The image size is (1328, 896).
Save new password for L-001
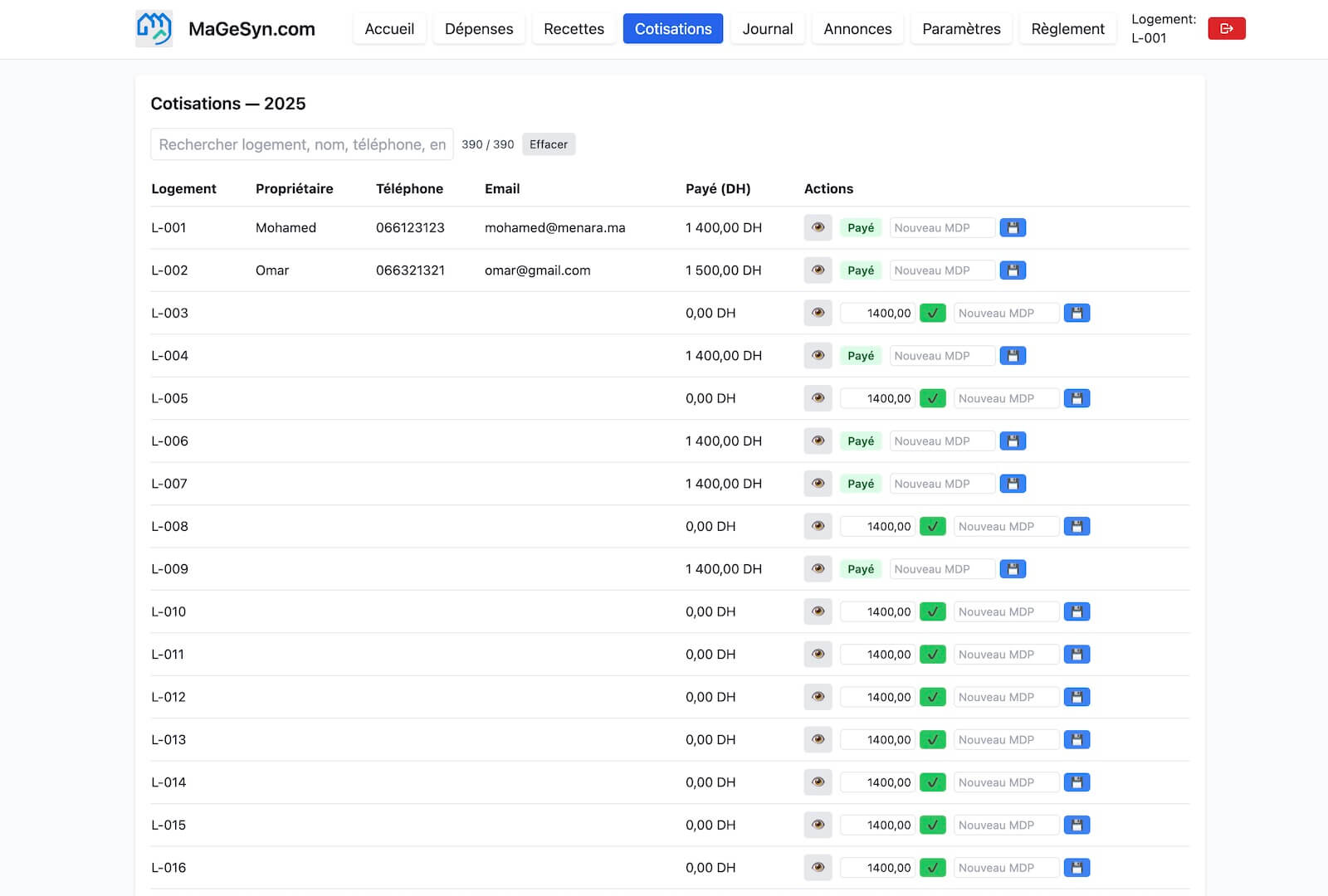click(x=1013, y=228)
